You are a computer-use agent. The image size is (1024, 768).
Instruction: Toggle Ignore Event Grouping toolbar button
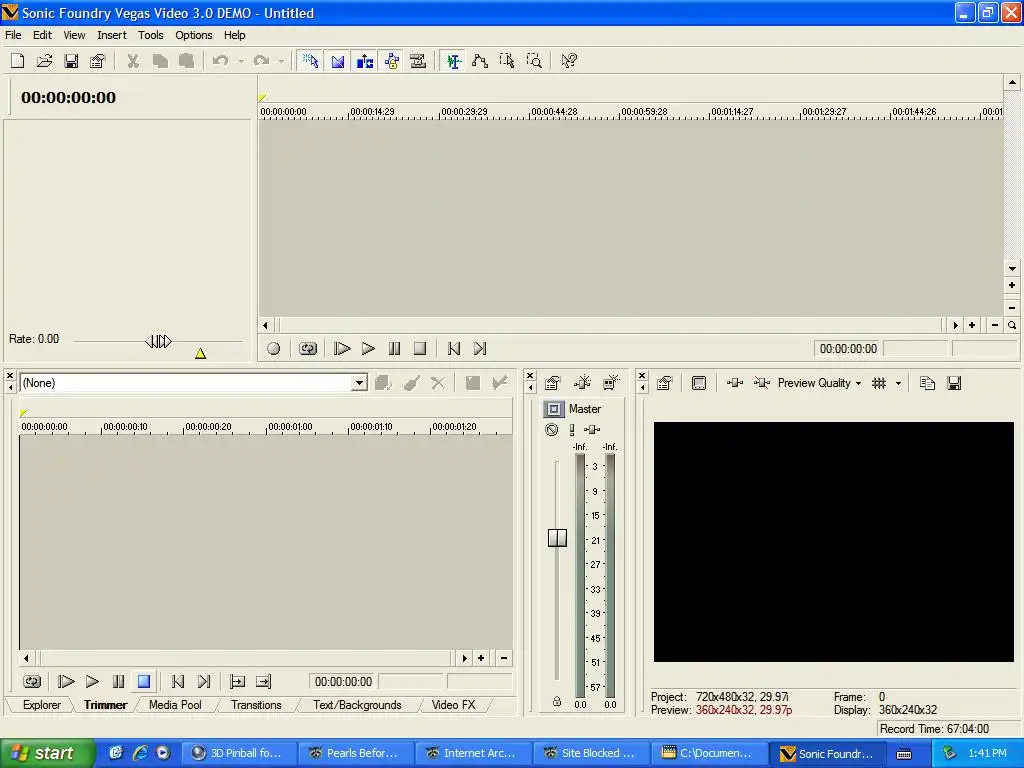(x=418, y=61)
